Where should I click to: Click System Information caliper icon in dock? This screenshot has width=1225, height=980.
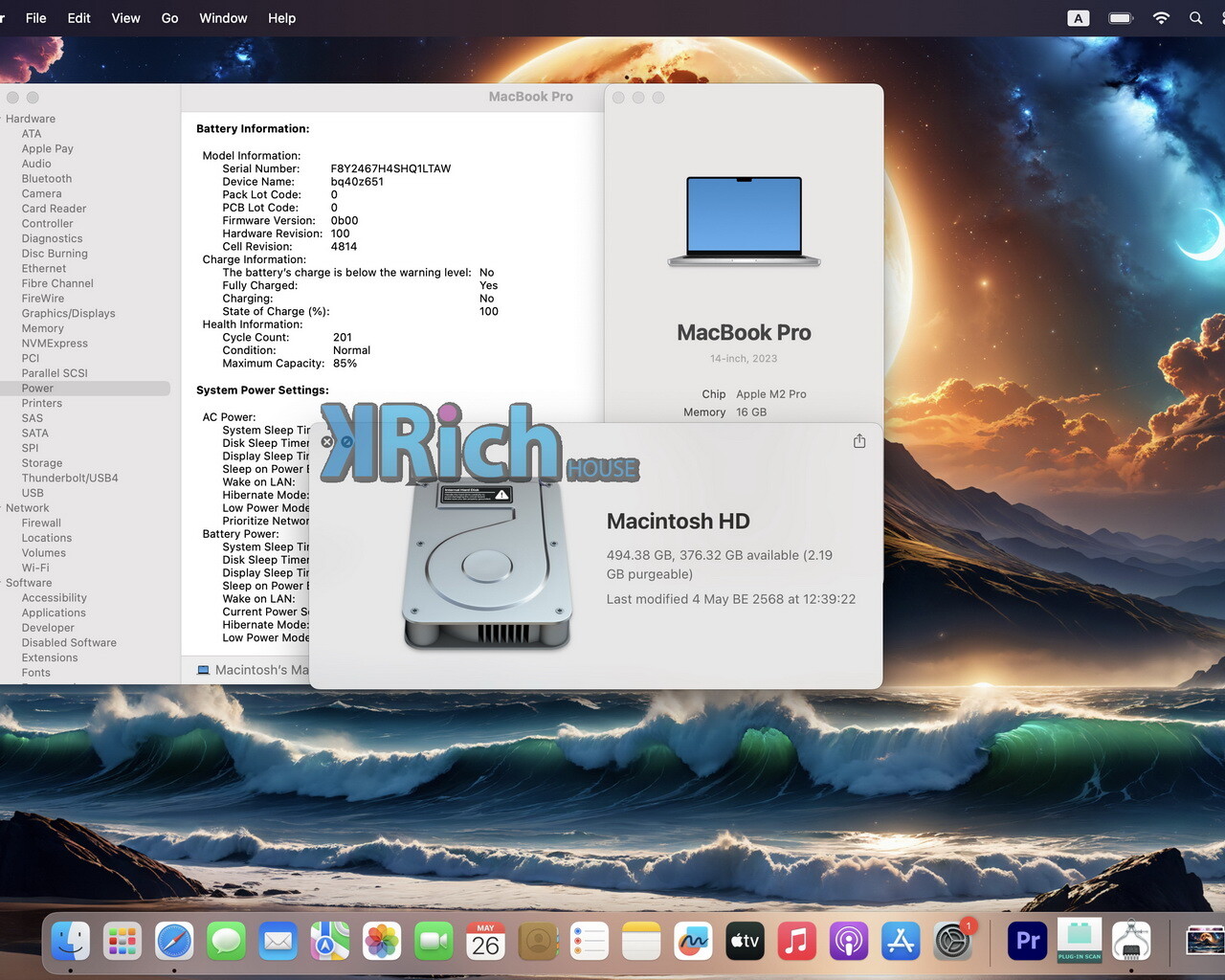click(1131, 942)
